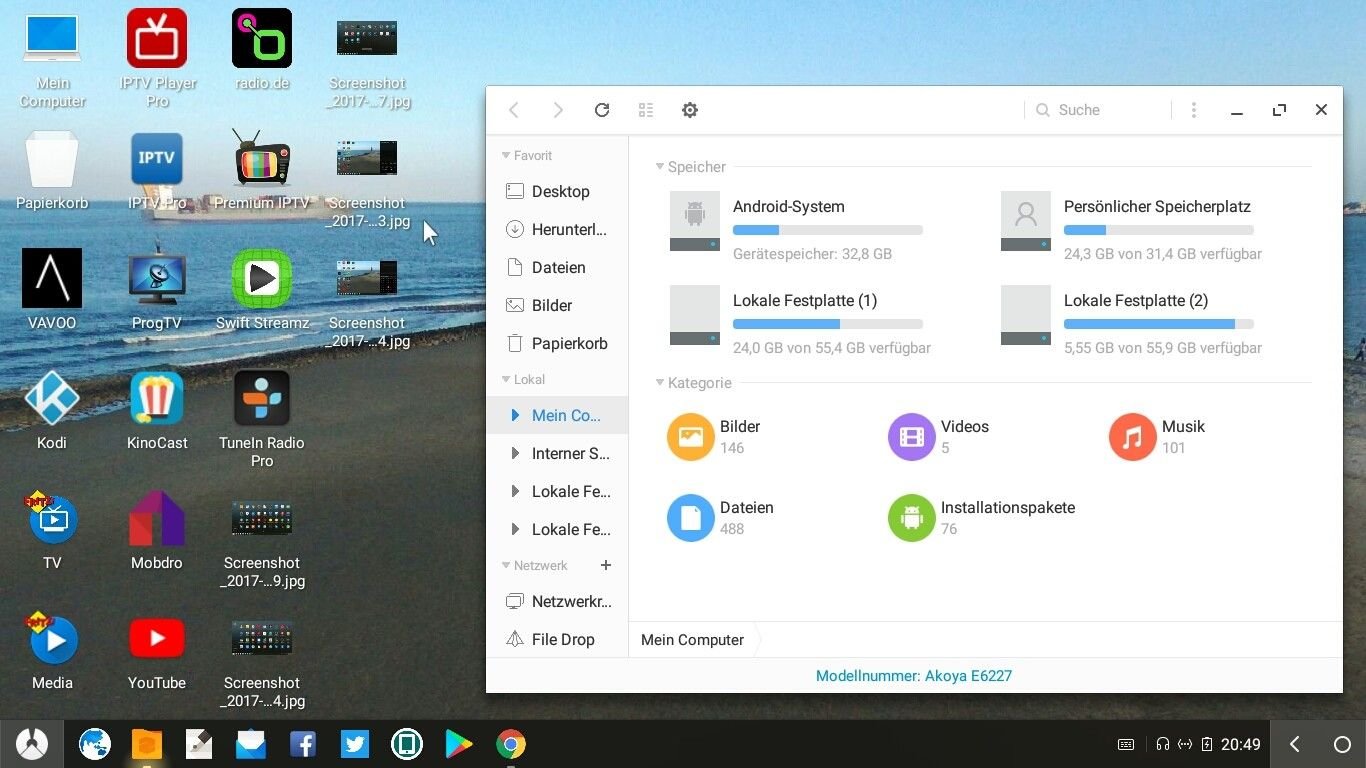
Task: Collapse the Lokal sidebar section
Action: click(506, 380)
